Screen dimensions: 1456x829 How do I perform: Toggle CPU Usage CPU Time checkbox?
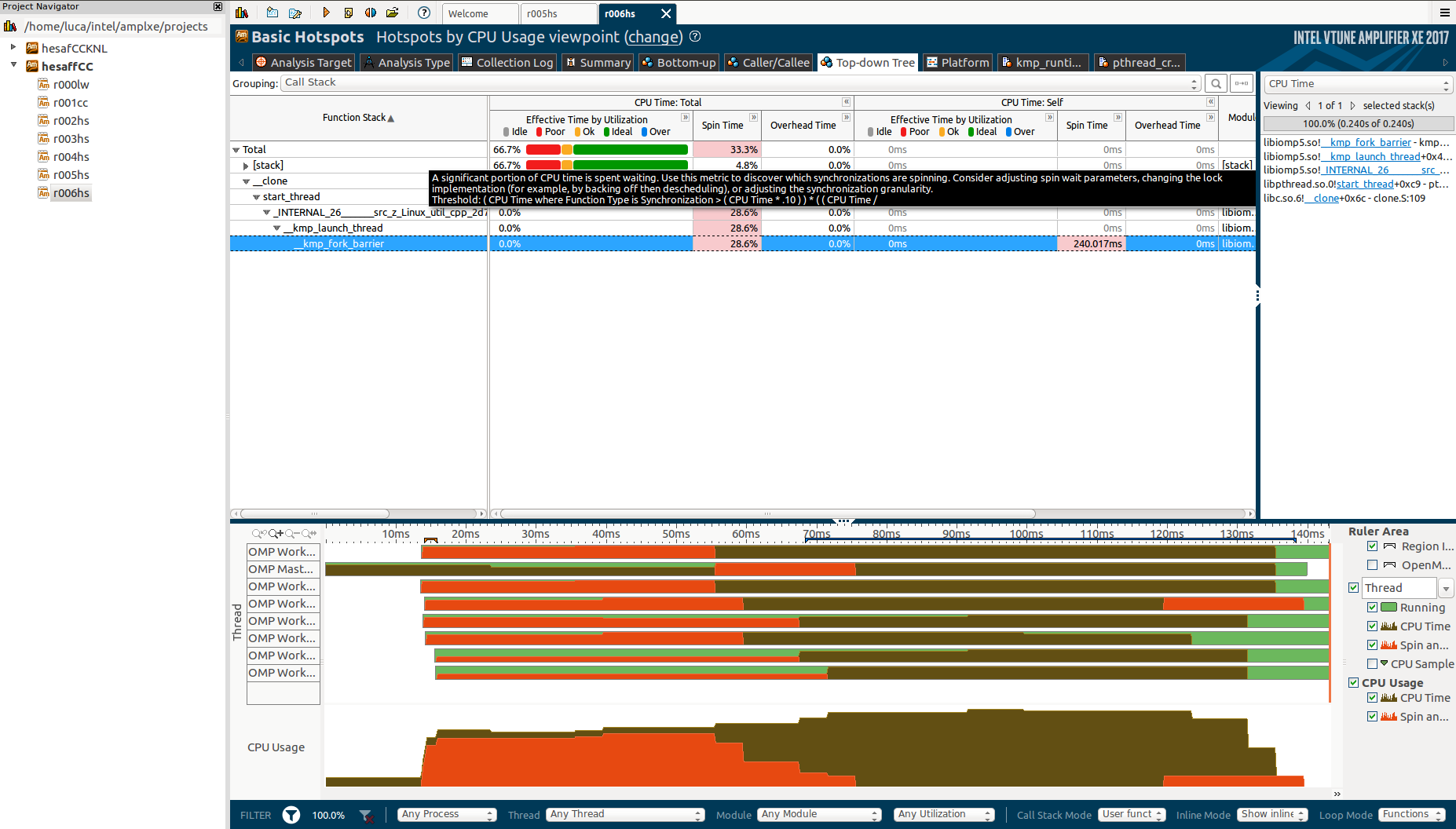tap(1372, 697)
